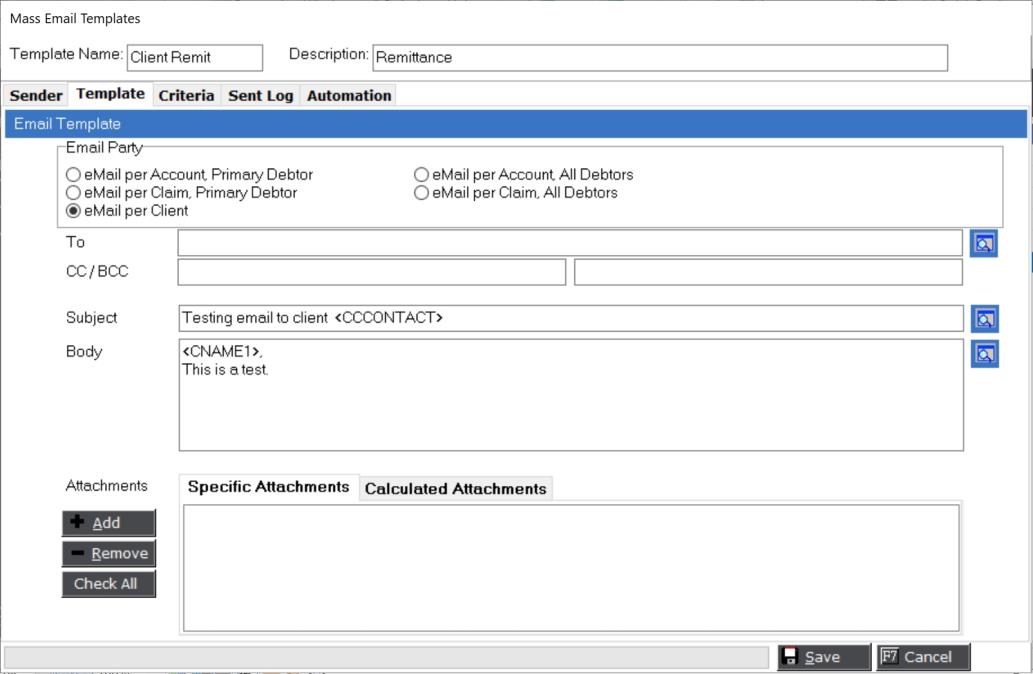1033x674 pixels.
Task: Open the Criteria tab
Action: tap(186, 96)
